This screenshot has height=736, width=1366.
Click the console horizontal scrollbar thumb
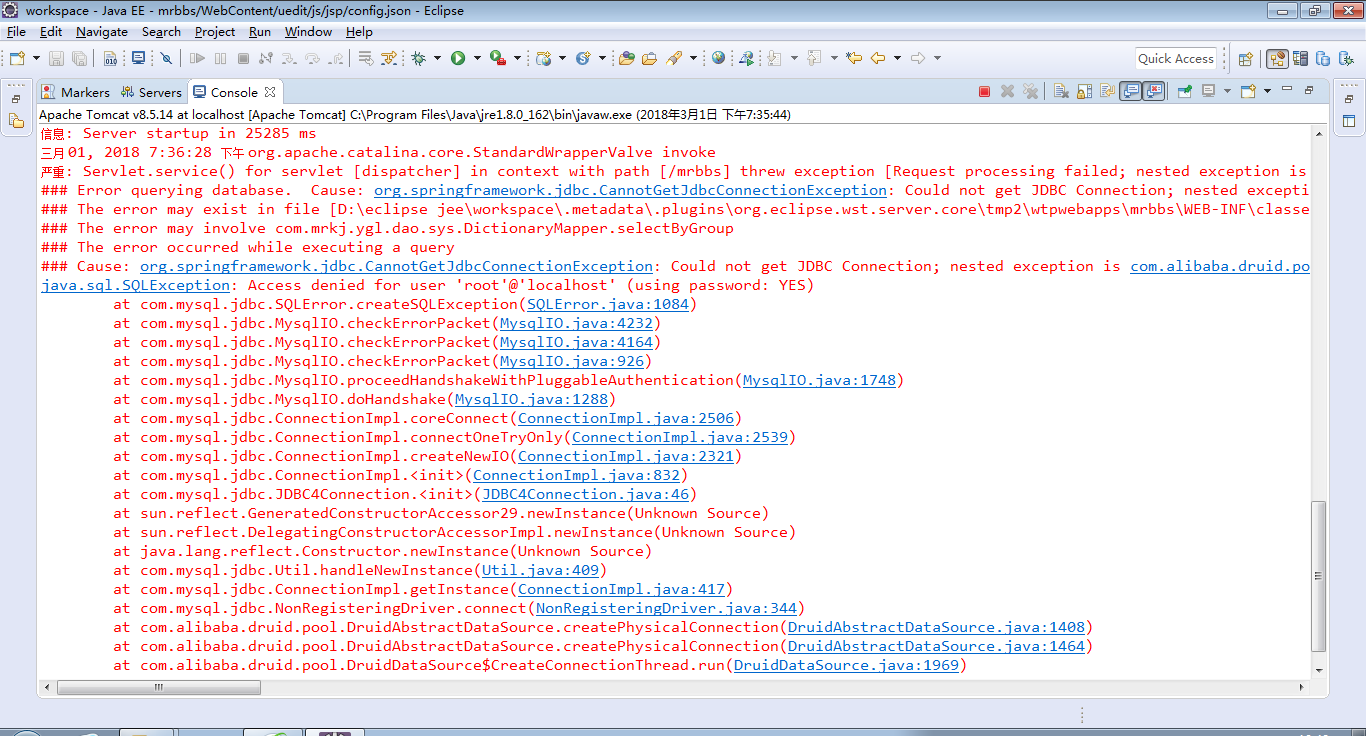tap(159, 688)
